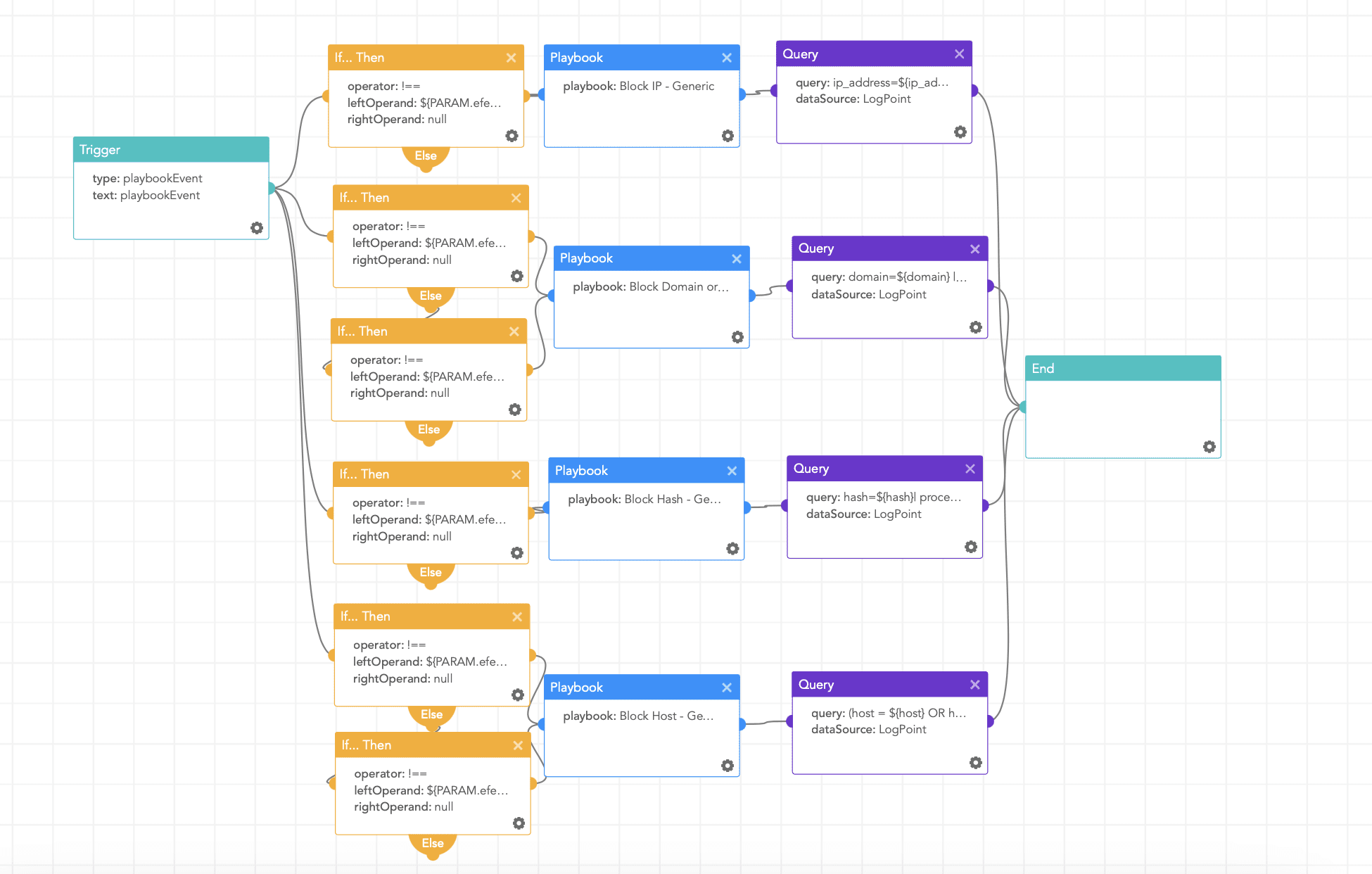Image resolution: width=1372 pixels, height=874 pixels.
Task: Open gear on hash Query node
Action: pyautogui.click(x=970, y=547)
